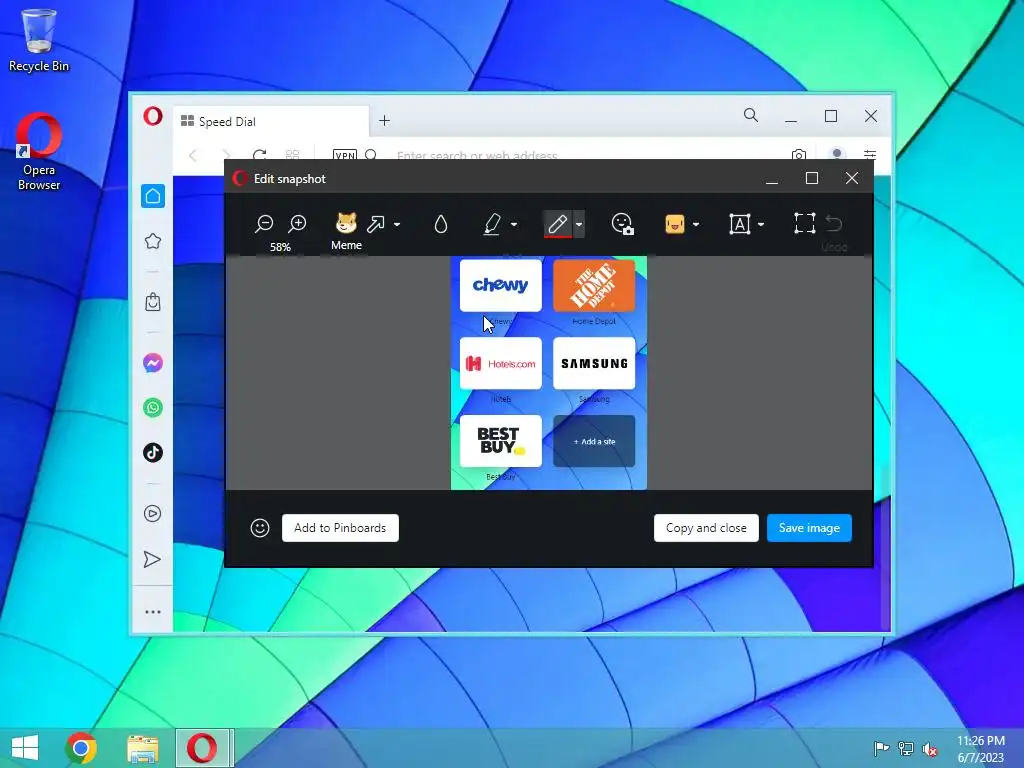Click Chewy tile in snapshot preview
Image resolution: width=1024 pixels, height=768 pixels.
tap(501, 285)
